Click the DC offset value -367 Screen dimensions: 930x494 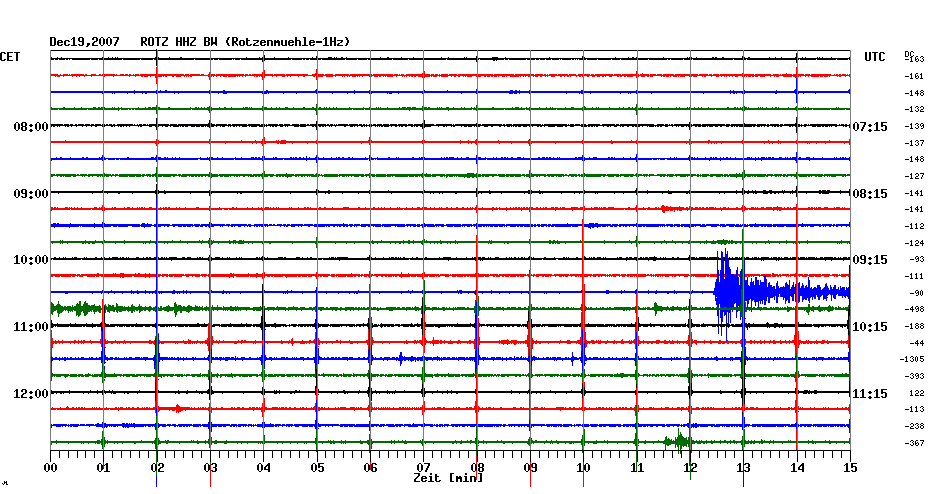click(914, 444)
